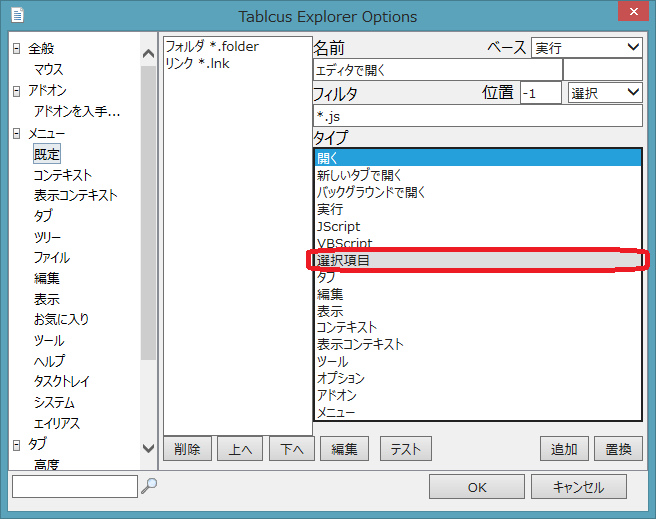Choose 選択項目 in the type list
The width and height of the screenshot is (656, 519).
pyautogui.click(x=344, y=261)
